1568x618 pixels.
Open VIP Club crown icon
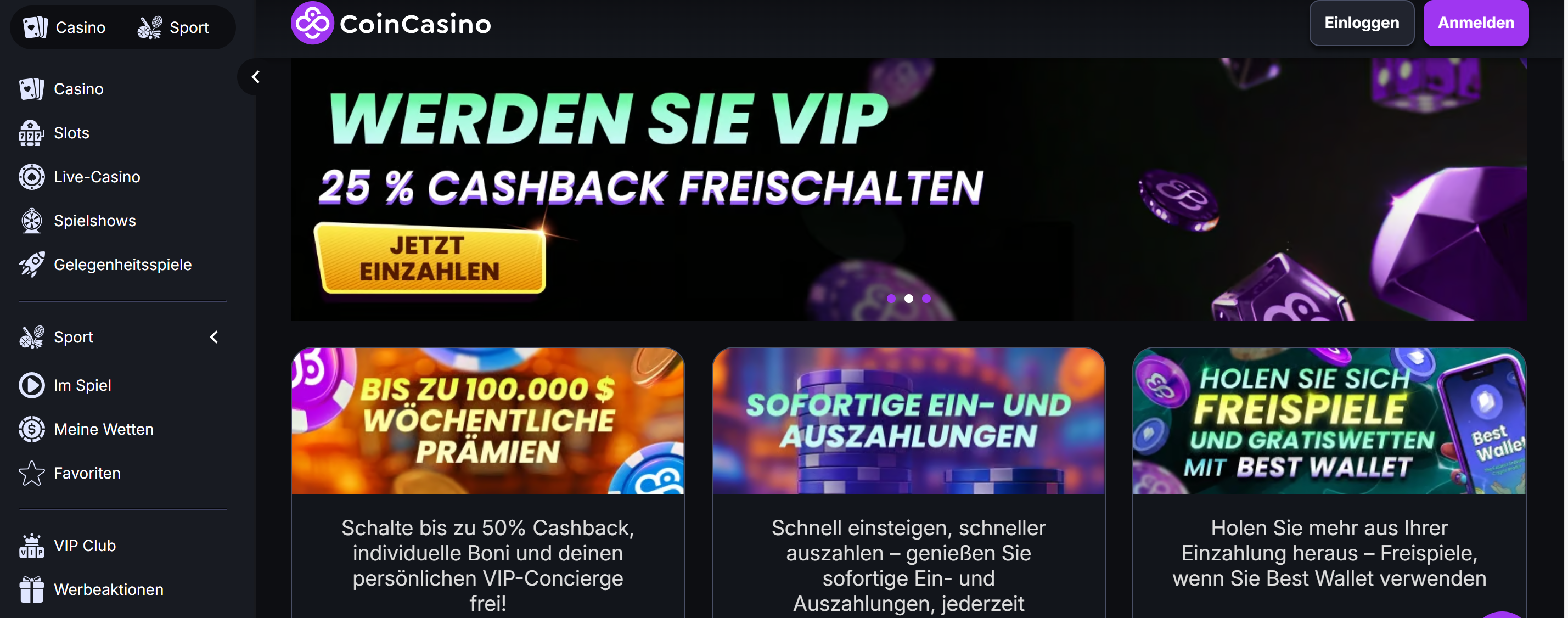(x=31, y=545)
